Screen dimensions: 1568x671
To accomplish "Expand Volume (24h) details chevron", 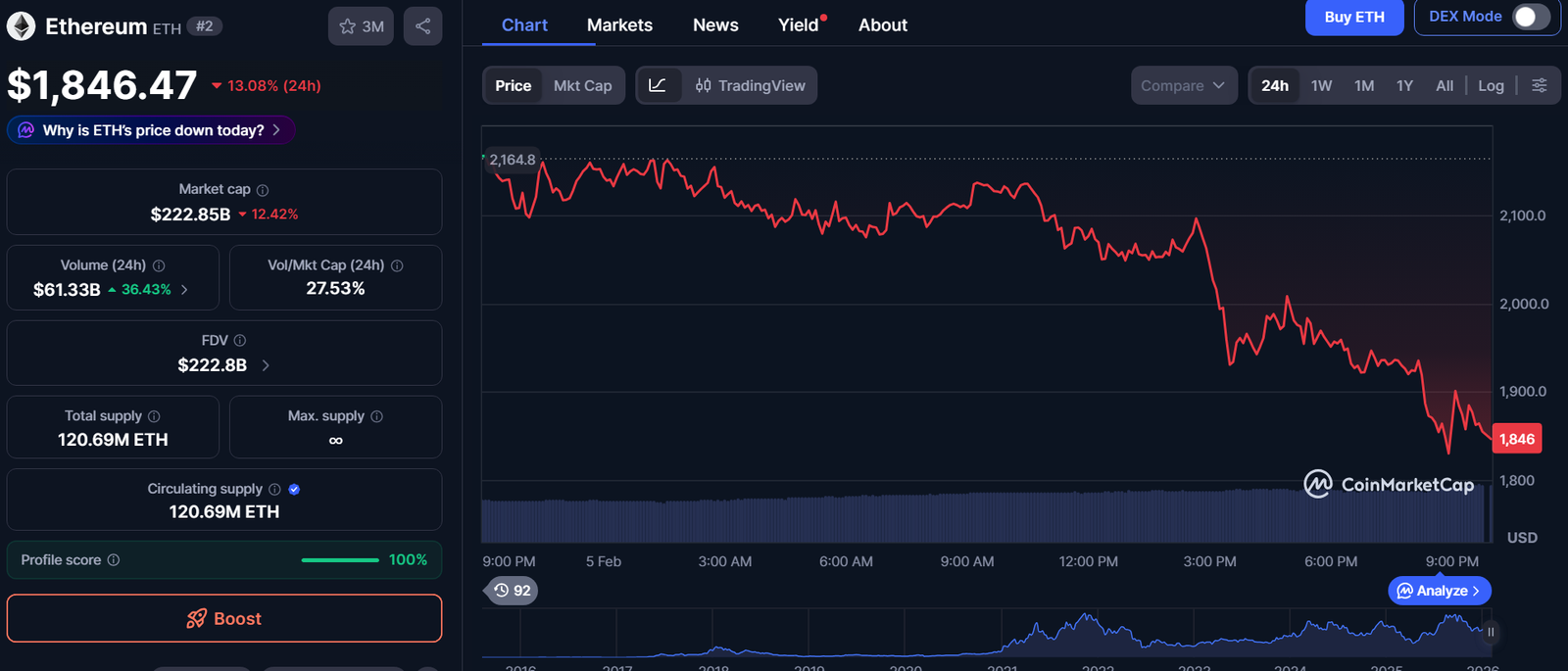I will (184, 290).
